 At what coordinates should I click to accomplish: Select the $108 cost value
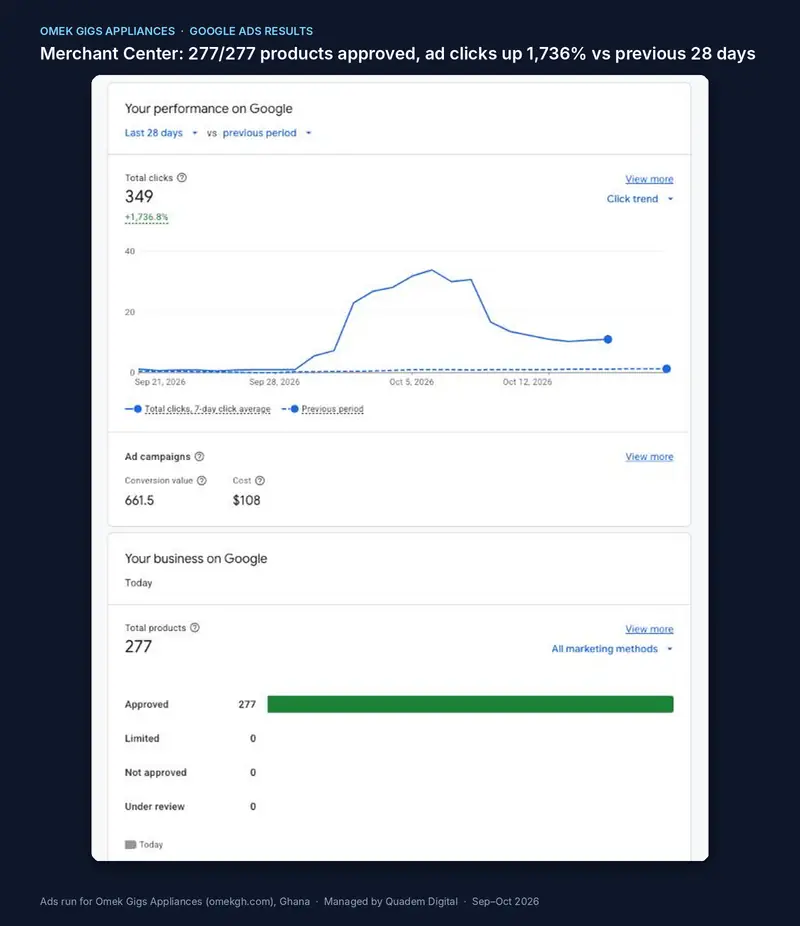[x=246, y=501]
